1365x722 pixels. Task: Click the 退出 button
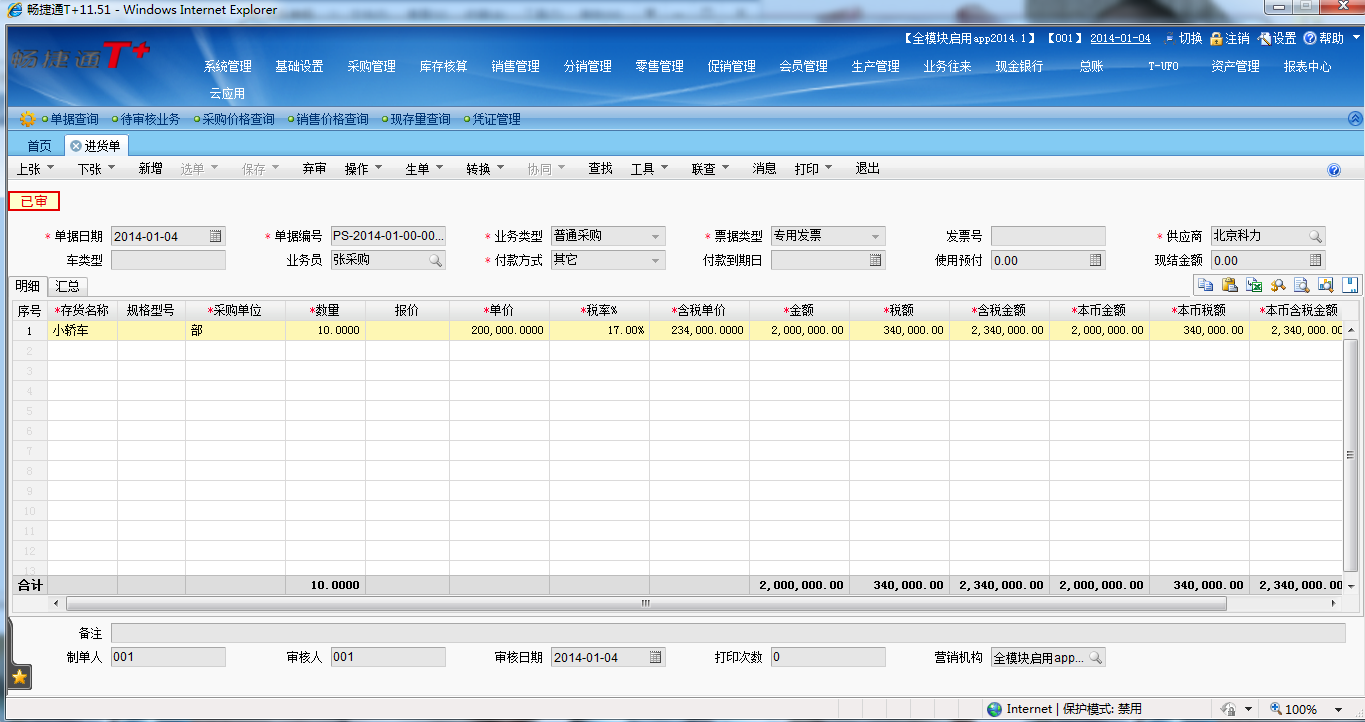(867, 169)
